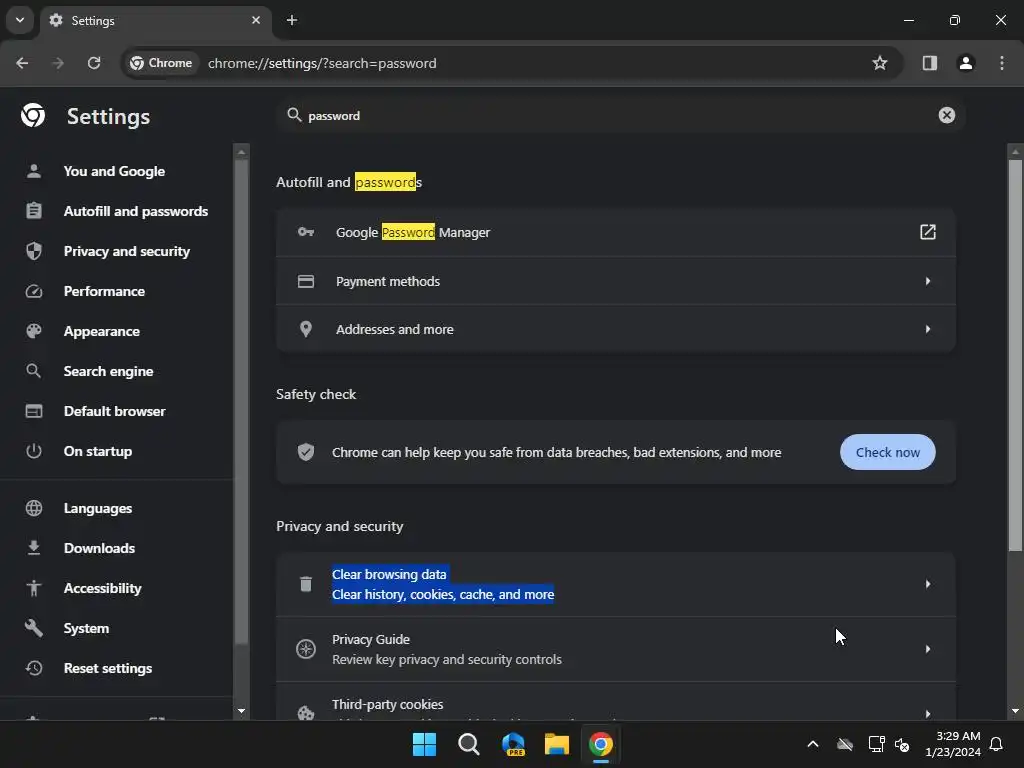The image size is (1024, 768).
Task: Go back to the previous page
Action: click(22, 63)
